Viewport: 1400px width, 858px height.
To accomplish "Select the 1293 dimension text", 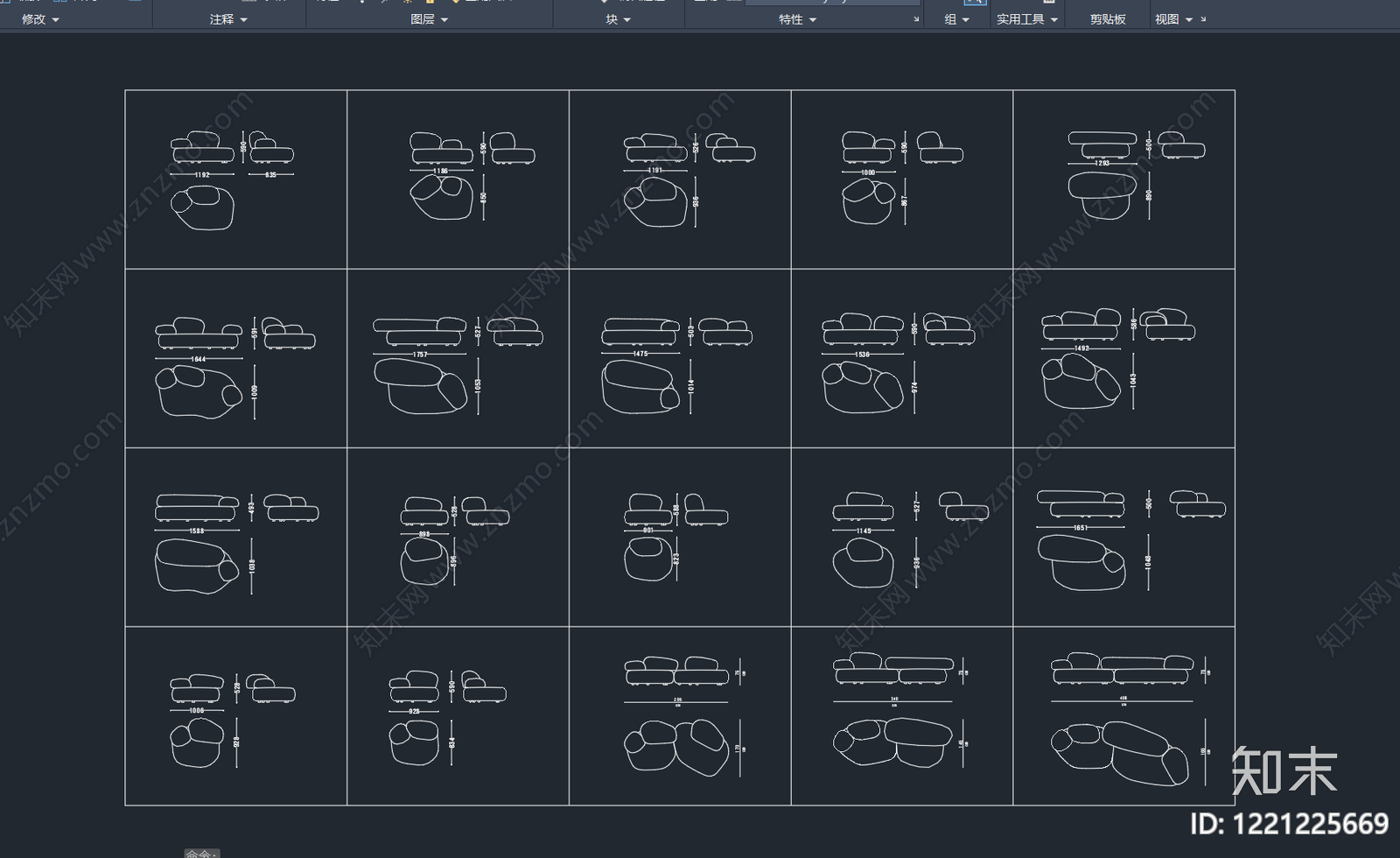I will point(1102,163).
